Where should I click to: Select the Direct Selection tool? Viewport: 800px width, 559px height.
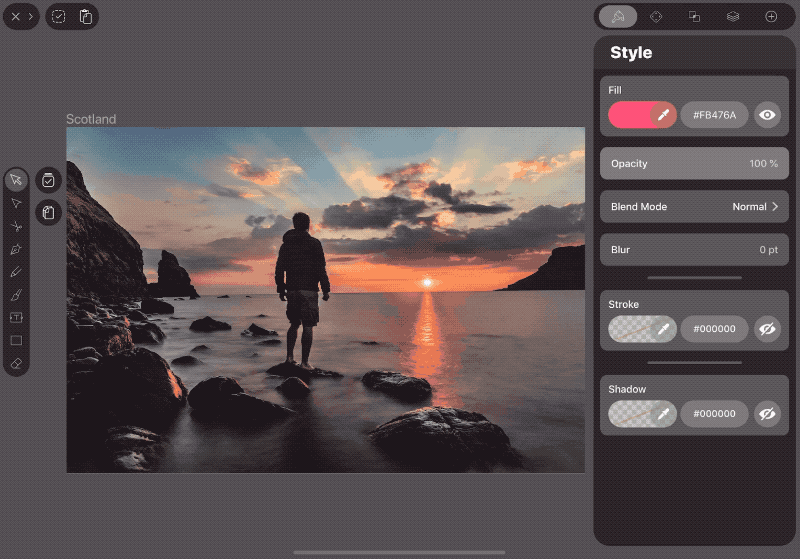point(16,204)
